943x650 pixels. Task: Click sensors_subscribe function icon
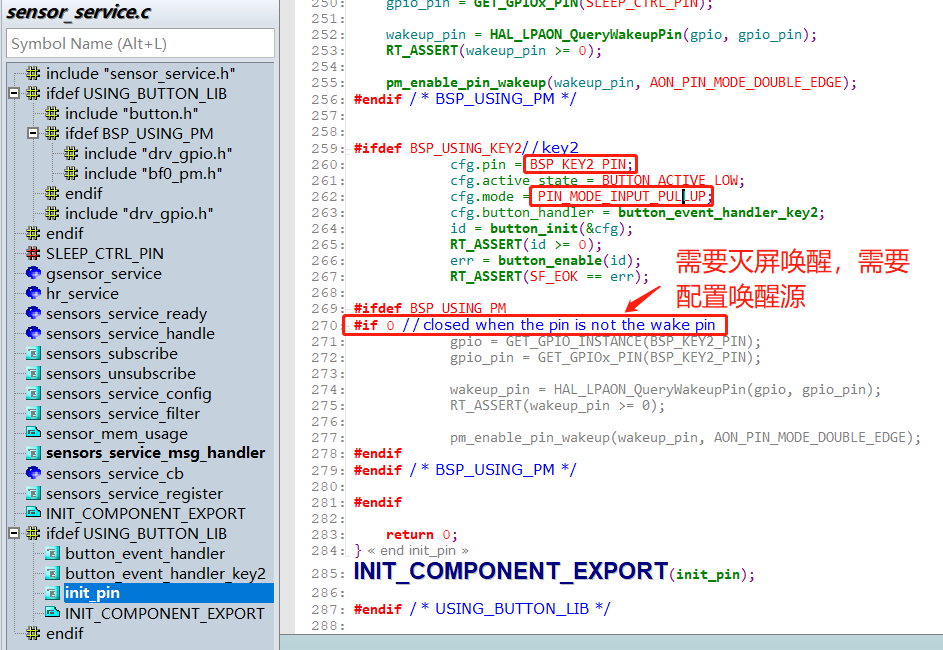pyautogui.click(x=34, y=354)
